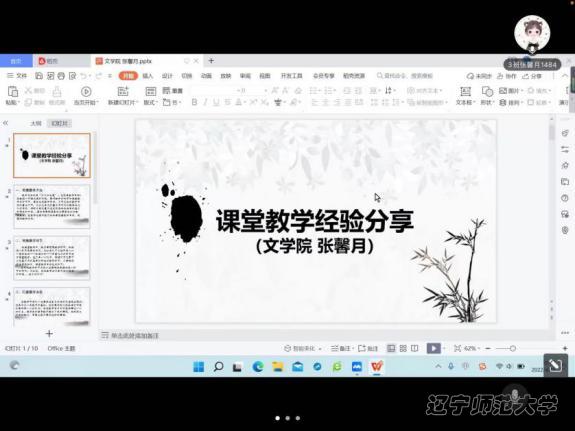Toggle Bold formatting button
The image size is (575, 431).
(194, 102)
